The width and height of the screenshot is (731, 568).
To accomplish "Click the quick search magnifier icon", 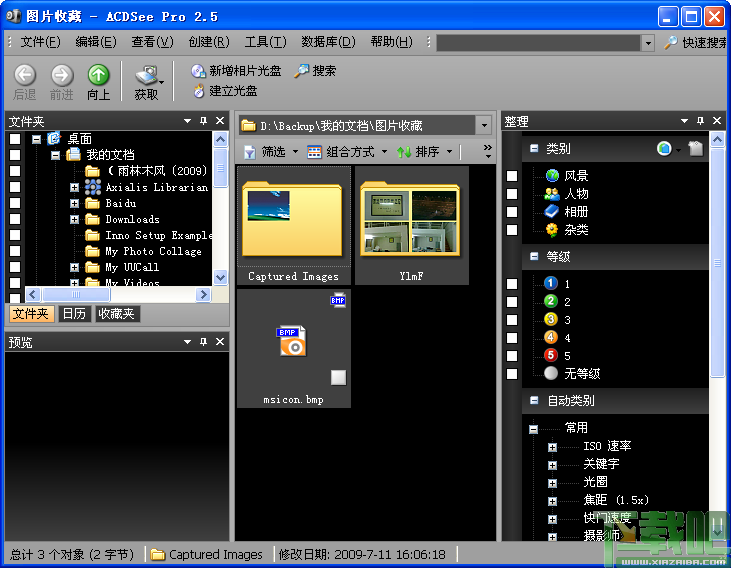I will pos(670,42).
